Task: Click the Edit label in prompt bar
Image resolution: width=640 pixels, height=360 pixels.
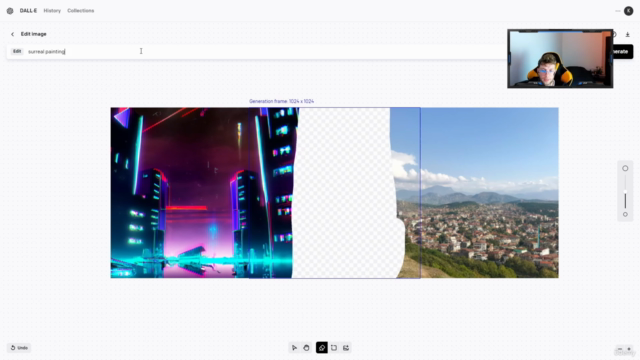Action: (x=17, y=51)
